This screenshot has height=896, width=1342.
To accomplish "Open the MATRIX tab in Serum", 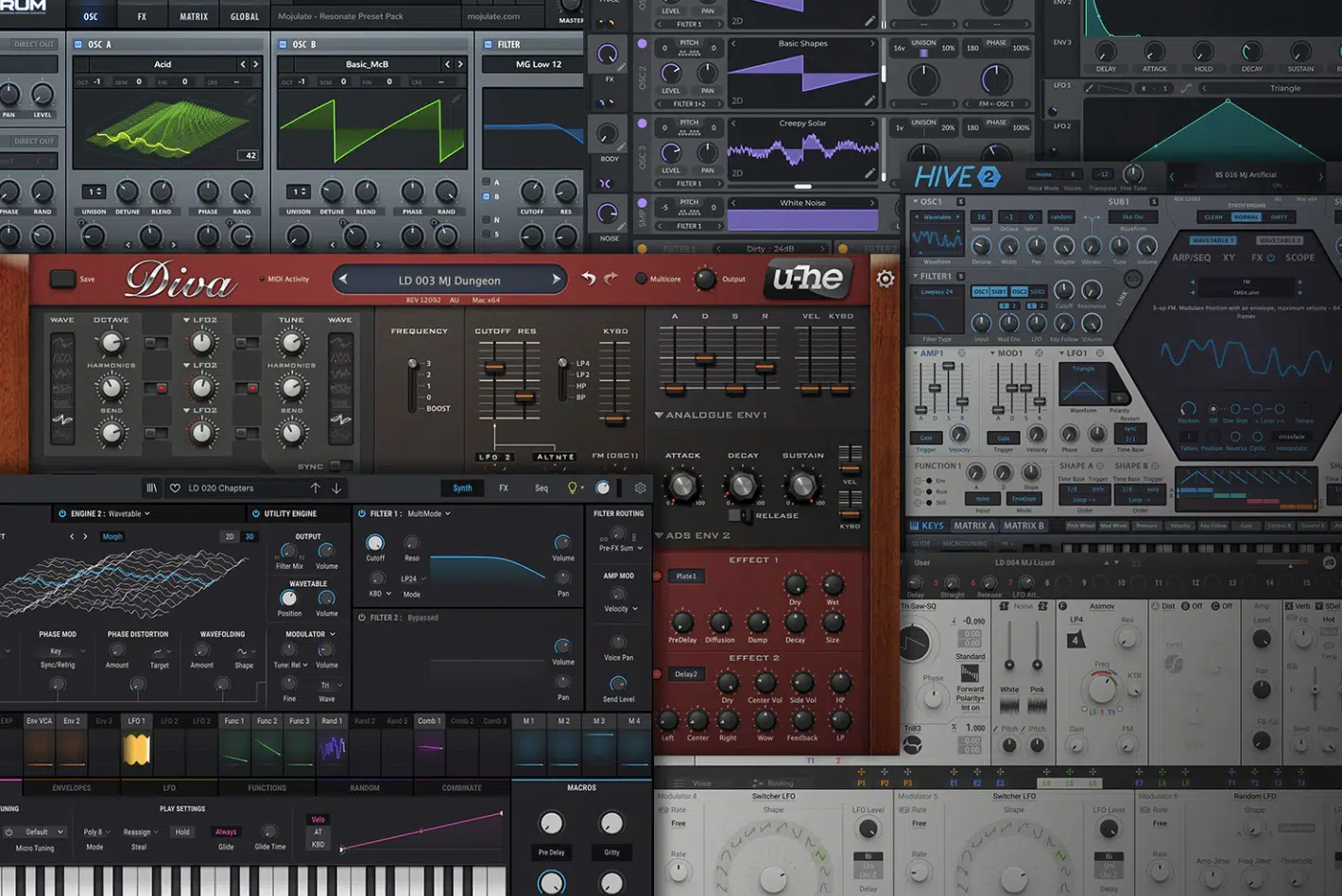I will [x=194, y=16].
